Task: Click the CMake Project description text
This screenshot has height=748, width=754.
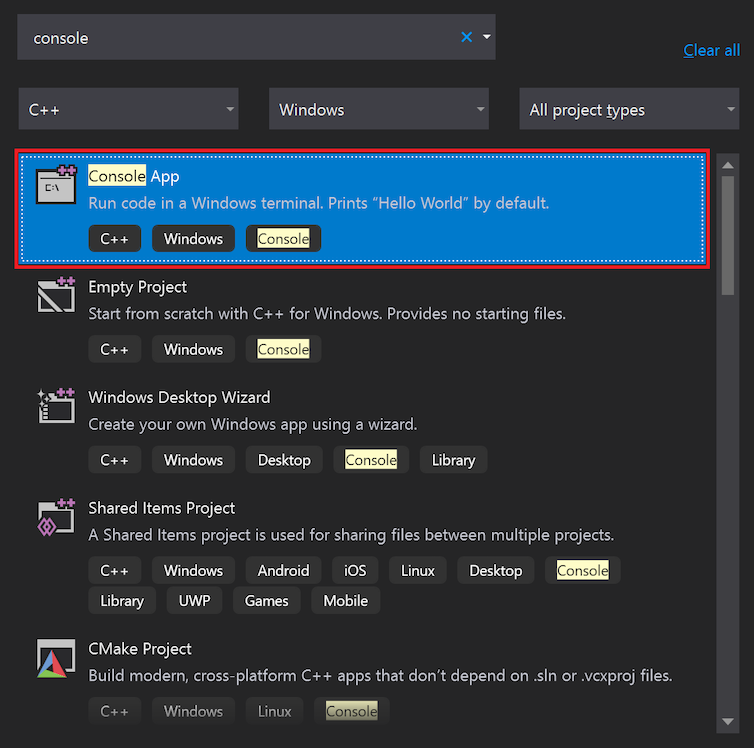Action: pos(380,676)
